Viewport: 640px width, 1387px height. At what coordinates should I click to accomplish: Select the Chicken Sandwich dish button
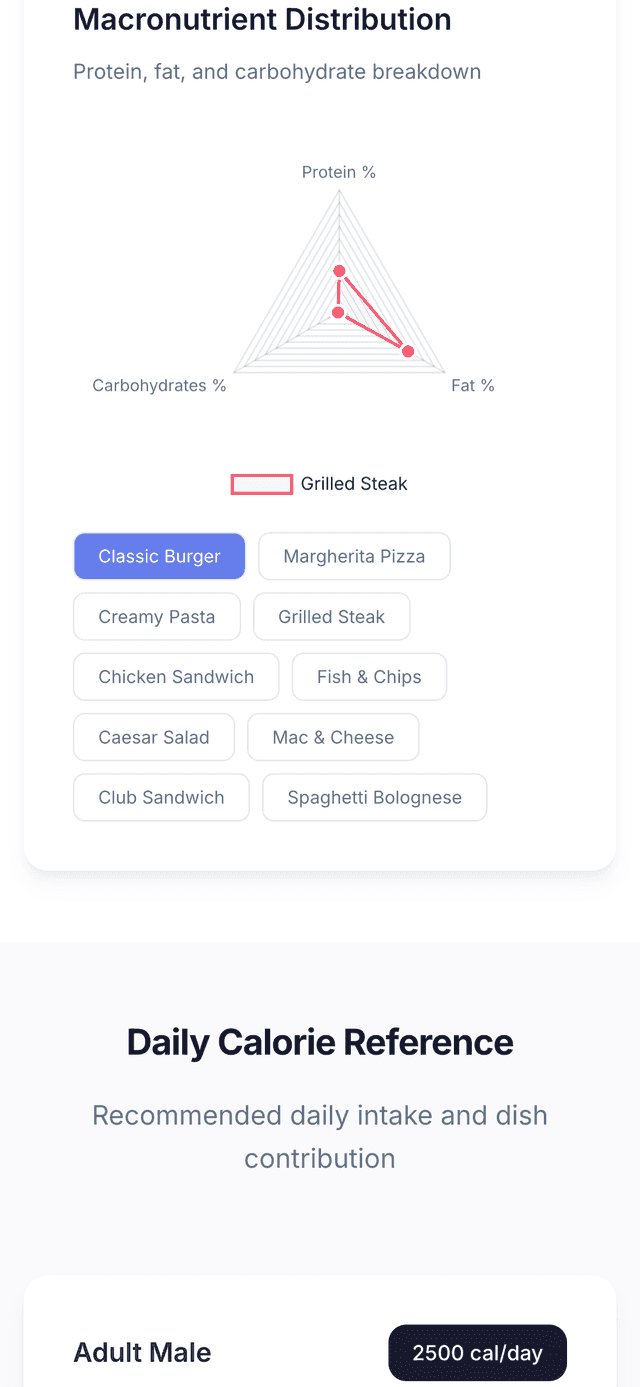pyautogui.click(x=176, y=677)
